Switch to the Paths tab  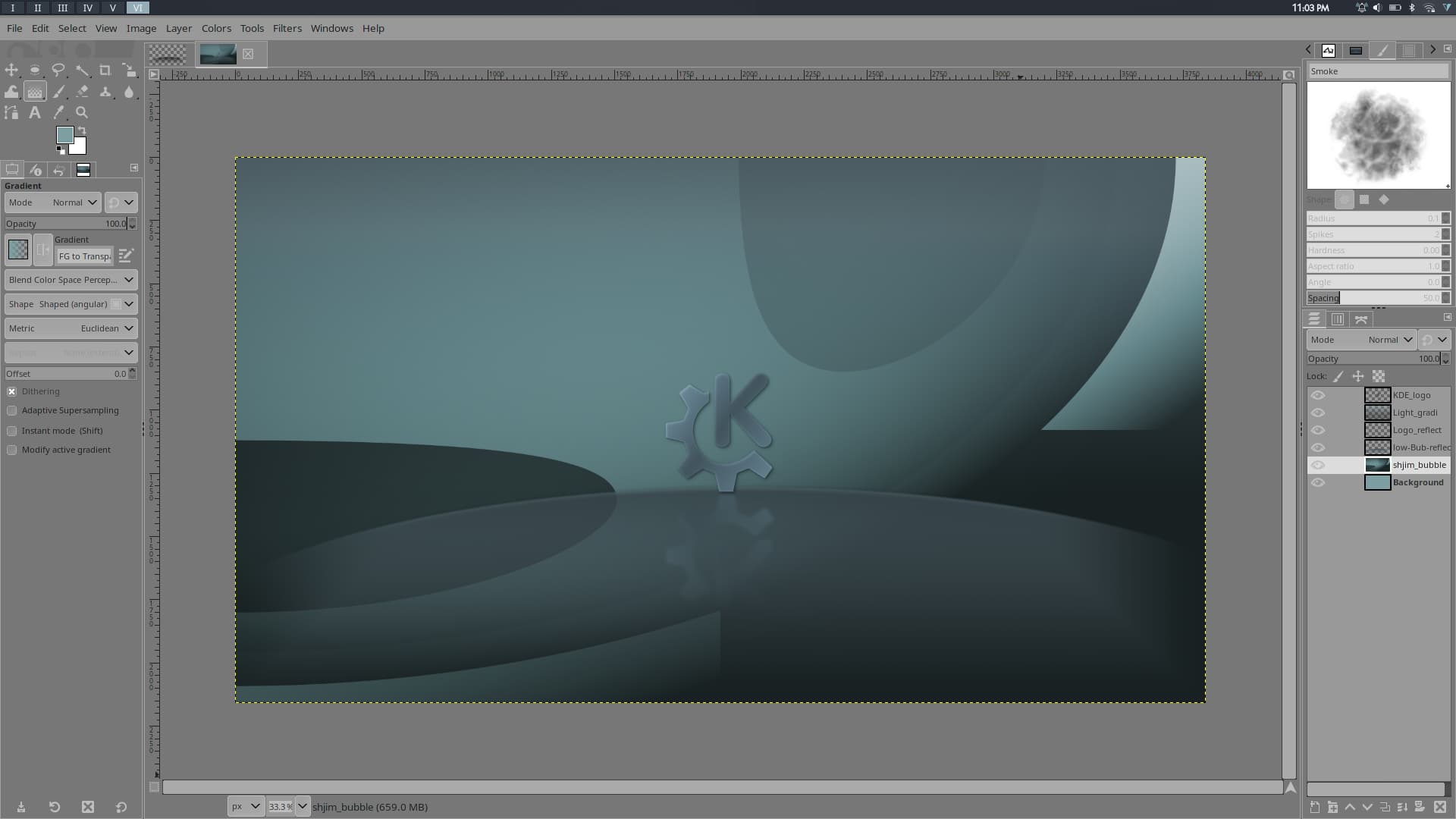pos(1361,319)
